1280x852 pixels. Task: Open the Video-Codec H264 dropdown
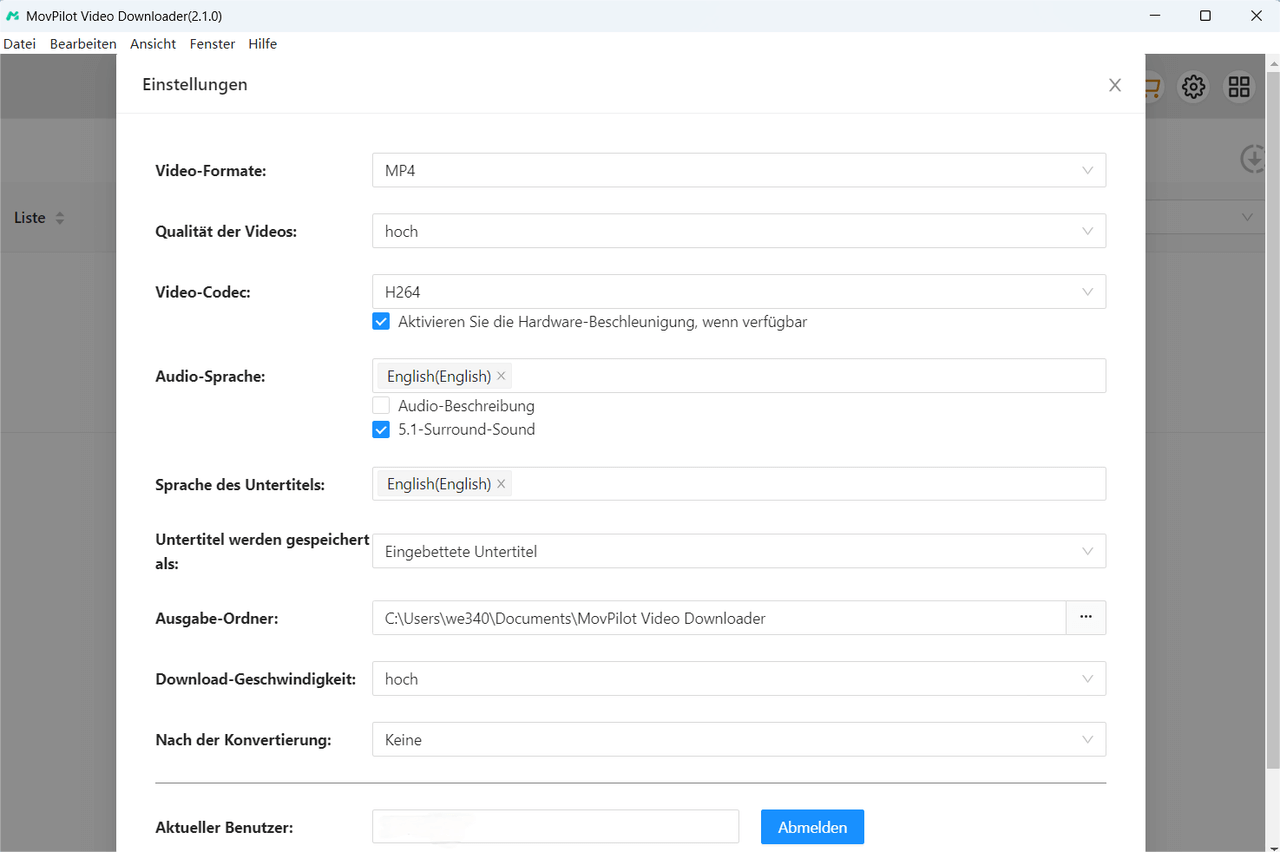(x=739, y=292)
